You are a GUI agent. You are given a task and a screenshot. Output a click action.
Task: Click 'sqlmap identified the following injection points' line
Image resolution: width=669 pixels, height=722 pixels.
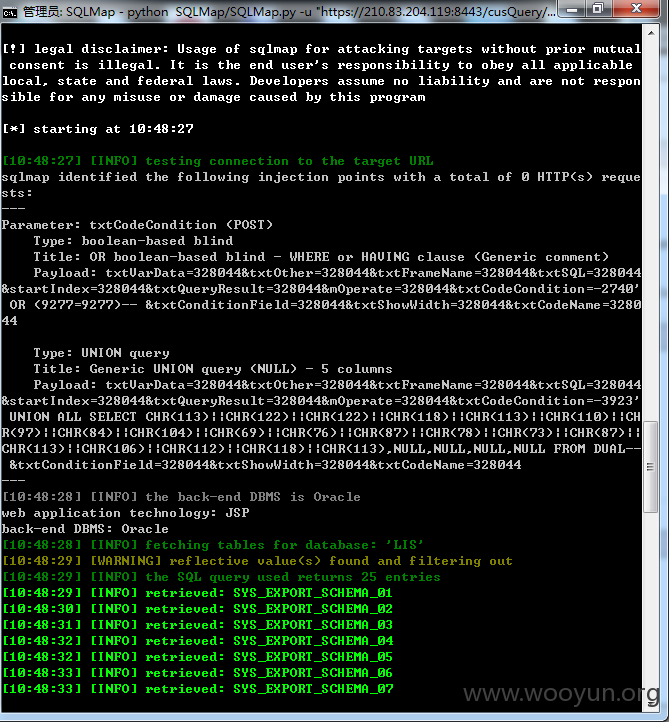[321, 177]
